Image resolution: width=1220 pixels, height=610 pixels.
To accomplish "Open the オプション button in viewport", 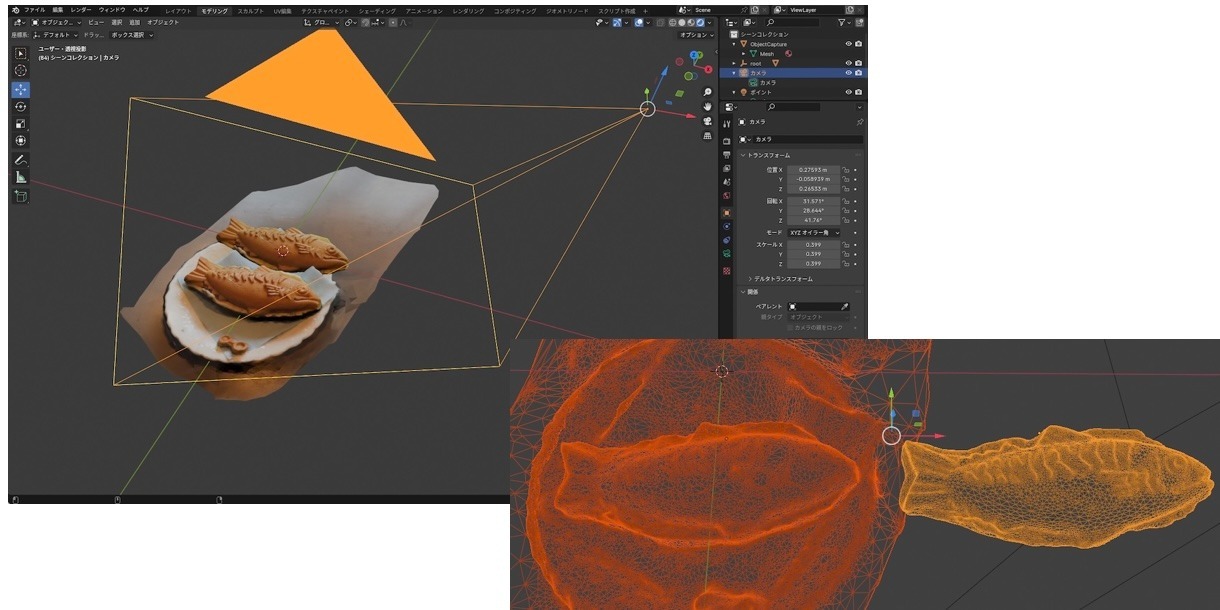I will point(693,35).
